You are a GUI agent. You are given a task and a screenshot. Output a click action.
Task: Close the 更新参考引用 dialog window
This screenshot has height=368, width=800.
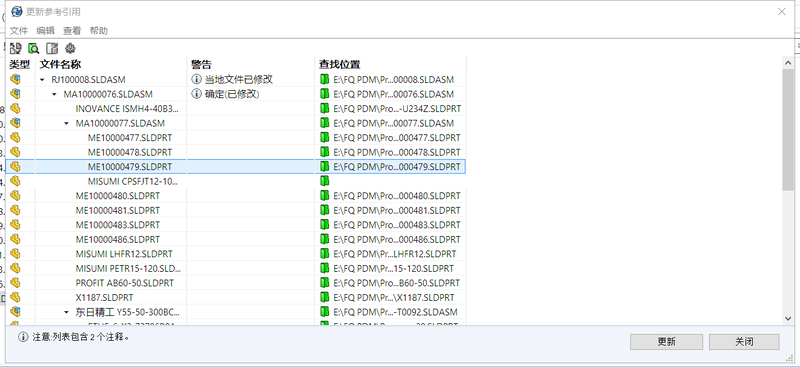781,11
